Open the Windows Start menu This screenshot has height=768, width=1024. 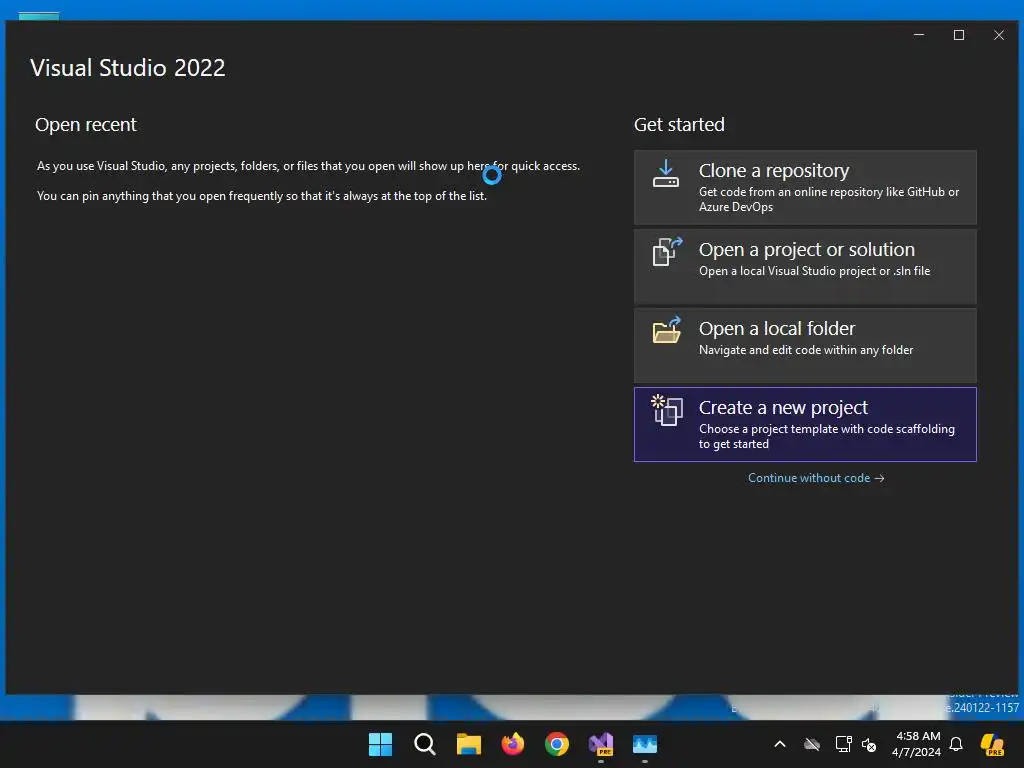(x=380, y=744)
